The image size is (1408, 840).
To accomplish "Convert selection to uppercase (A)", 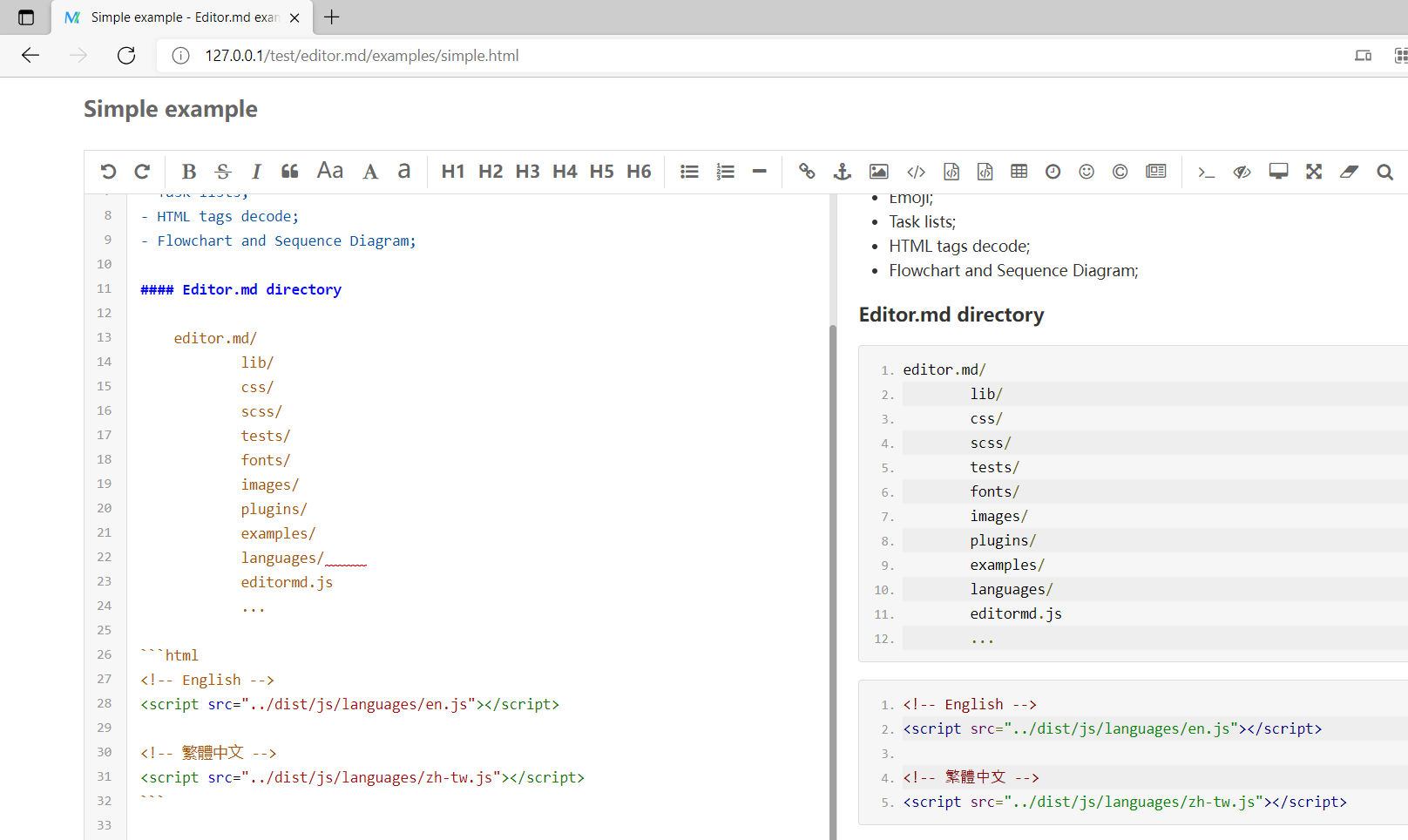I will [x=370, y=172].
